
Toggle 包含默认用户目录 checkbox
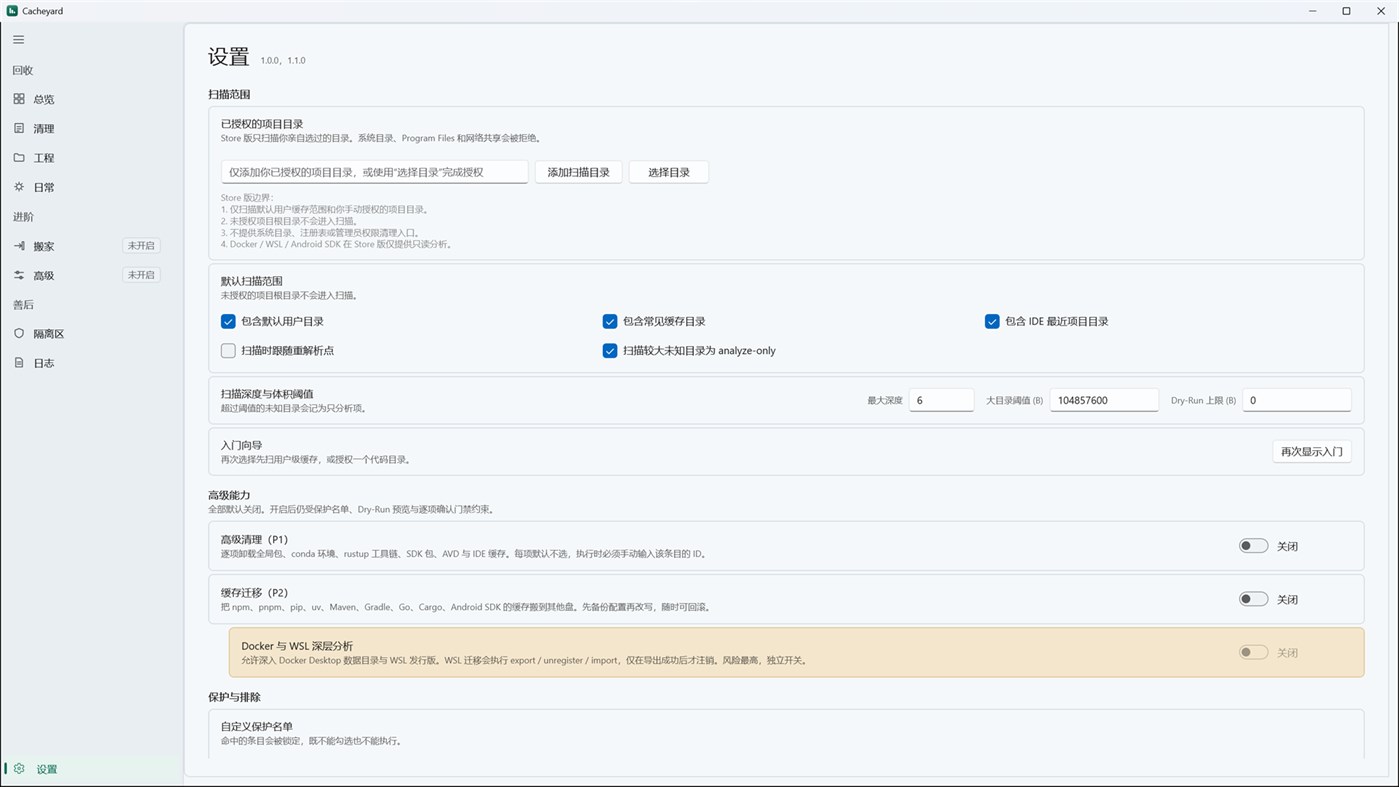coord(228,321)
